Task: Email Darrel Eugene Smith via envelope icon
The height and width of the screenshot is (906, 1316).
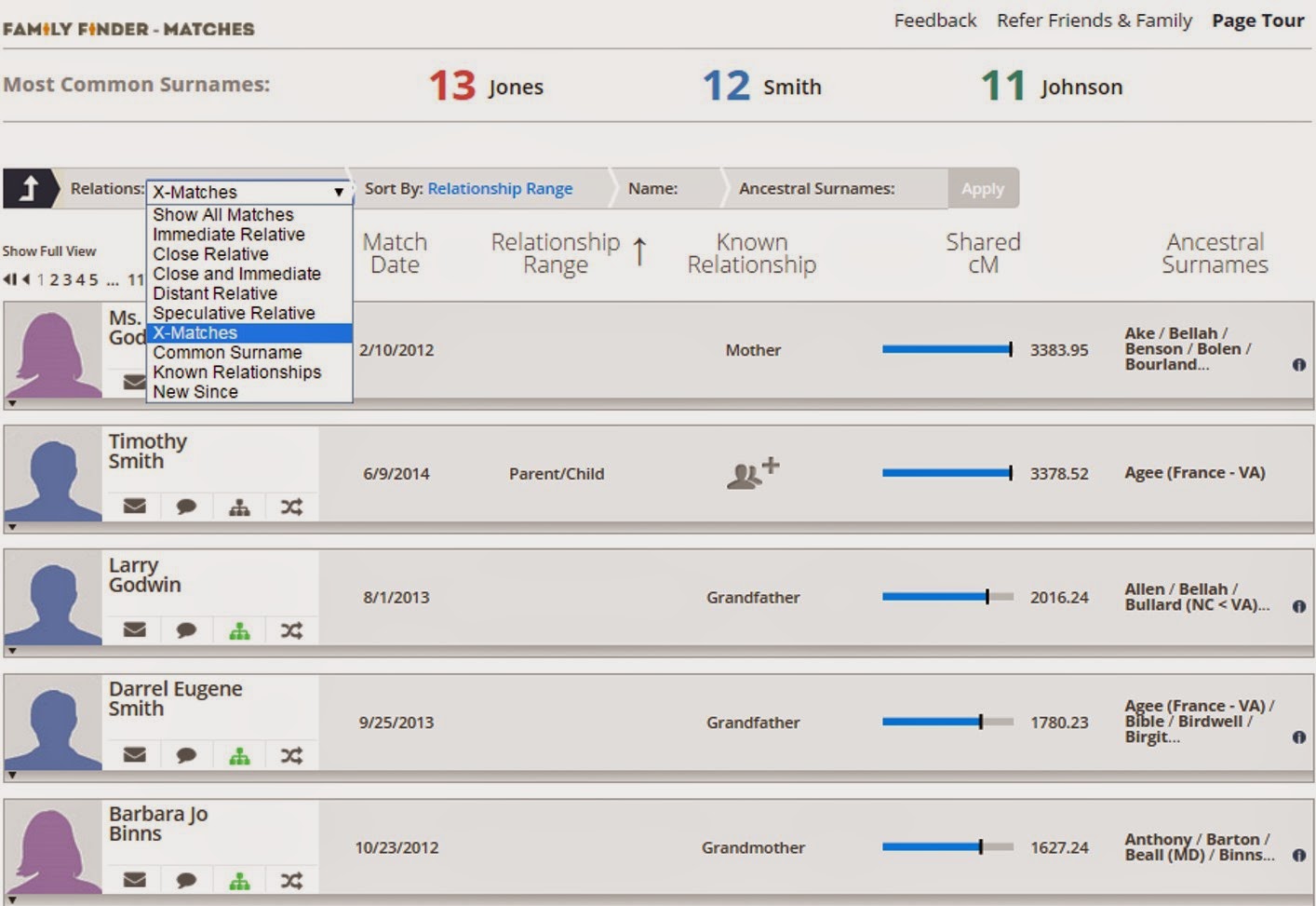Action: click(135, 755)
